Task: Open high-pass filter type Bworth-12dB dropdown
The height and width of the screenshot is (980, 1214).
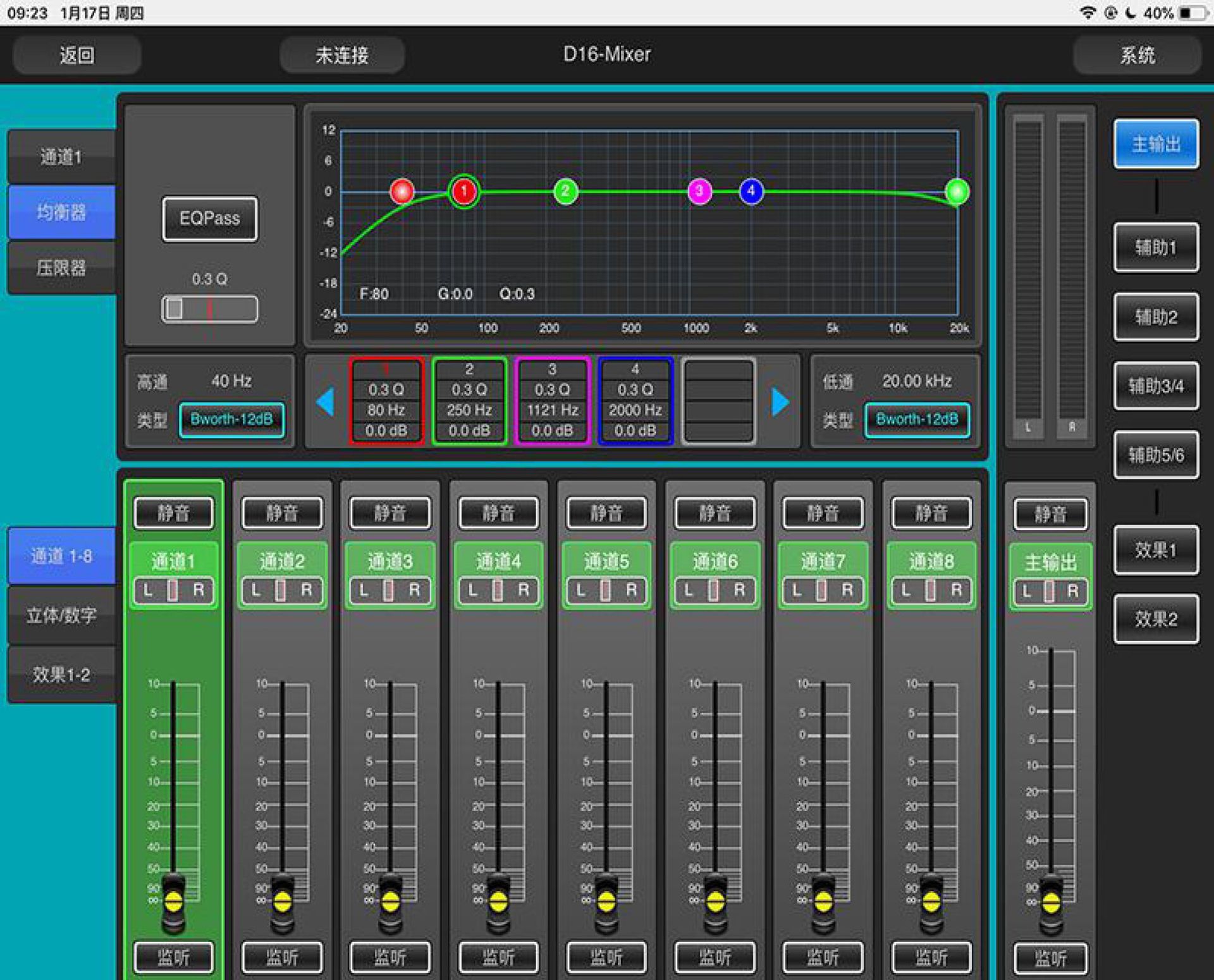Action: point(231,419)
